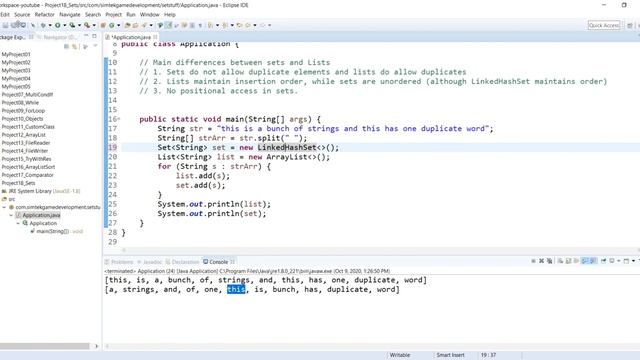640x360 pixels.
Task: Click Collapse All in Package Explorer
Action: 67,47
